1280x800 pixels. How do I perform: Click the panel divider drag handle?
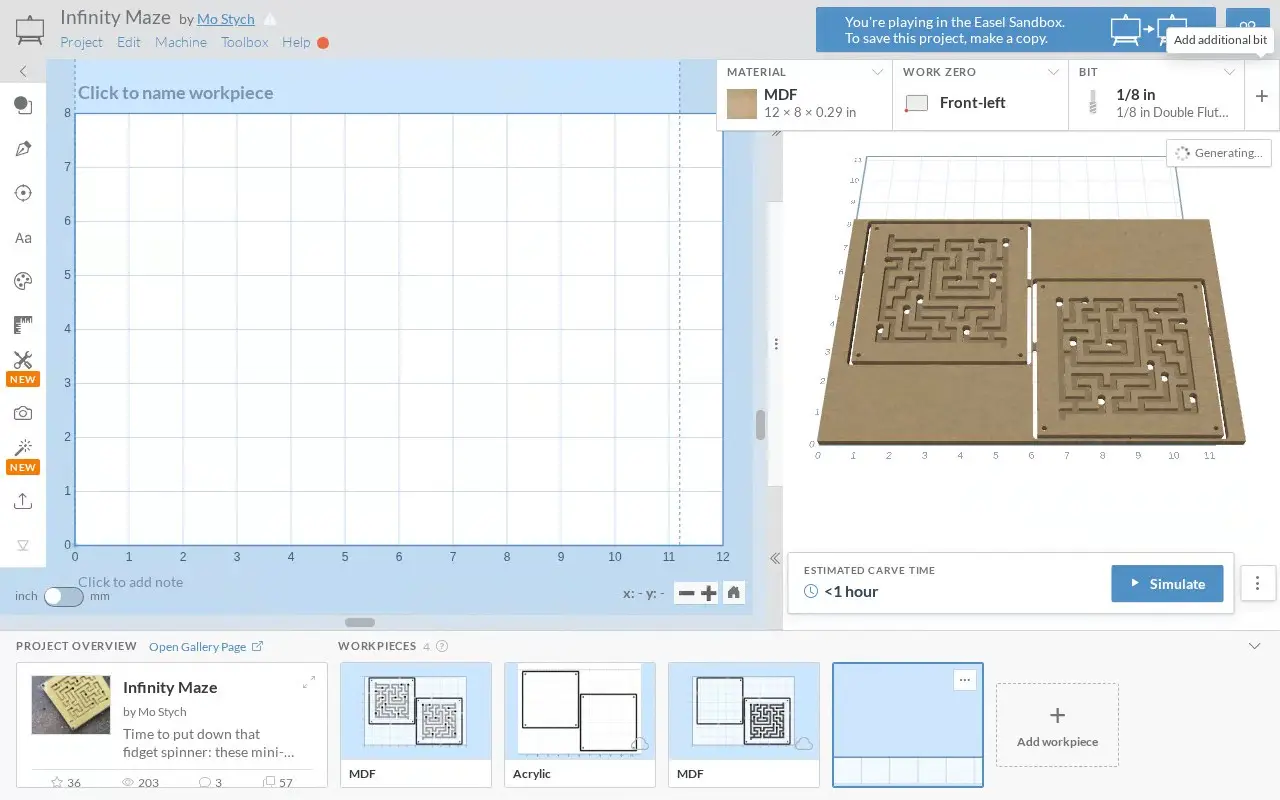(x=776, y=344)
